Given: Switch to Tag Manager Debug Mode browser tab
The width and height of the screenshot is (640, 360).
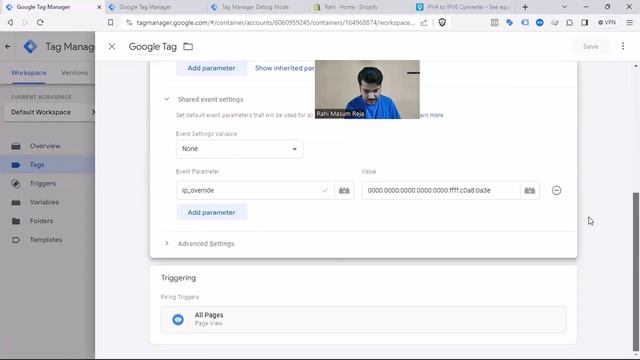Looking at the screenshot, I should click(255, 7).
